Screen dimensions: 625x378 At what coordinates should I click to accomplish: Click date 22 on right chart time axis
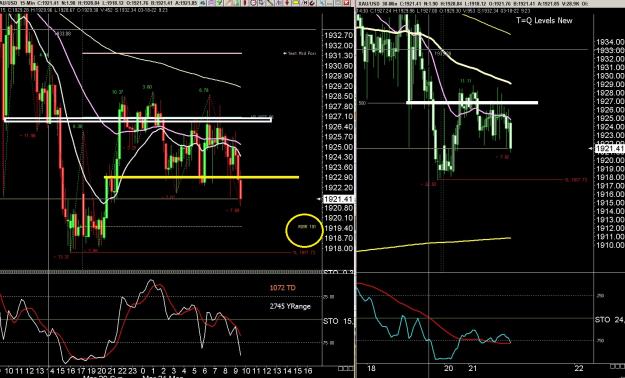pos(578,368)
